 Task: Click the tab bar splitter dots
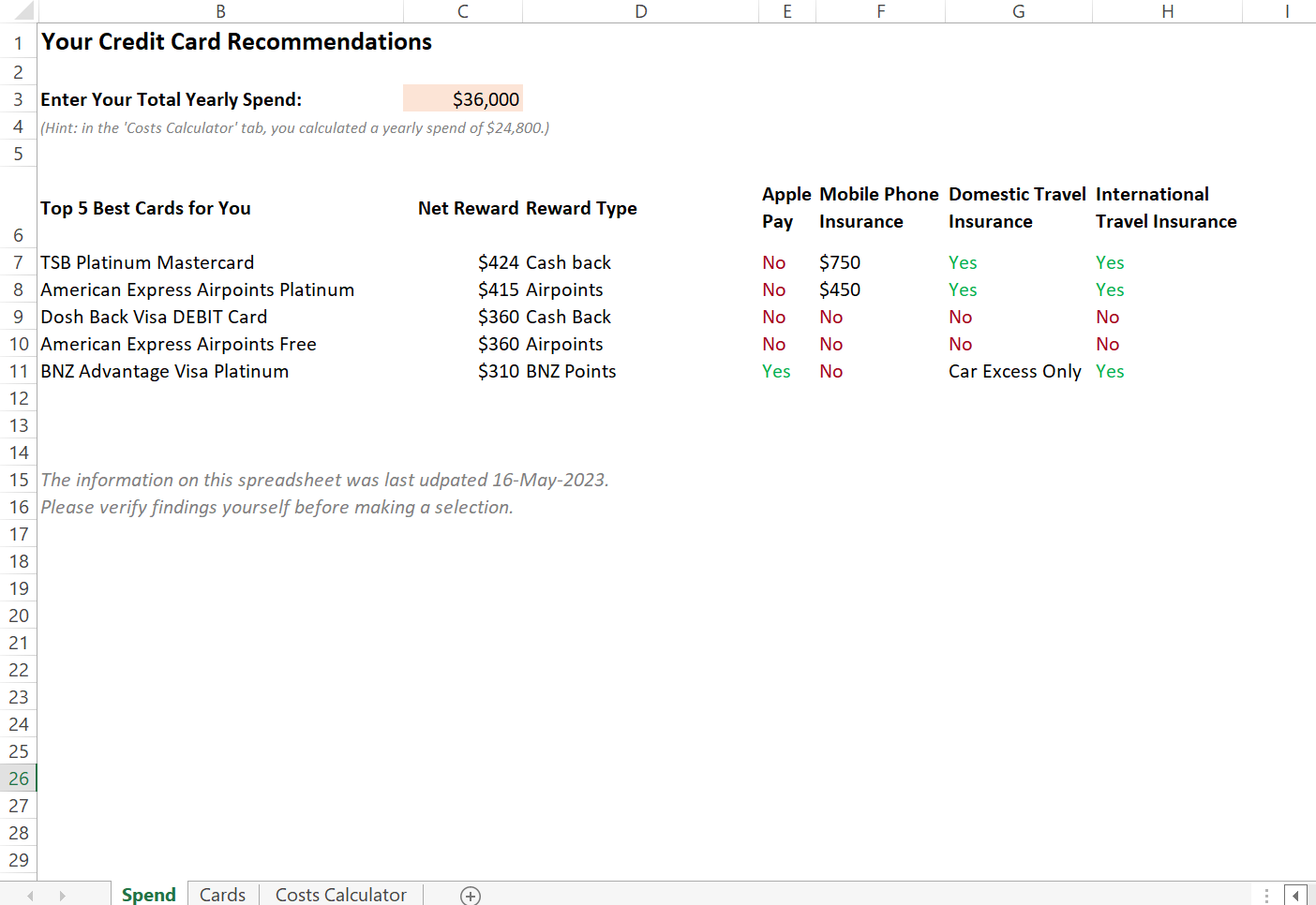click(1266, 896)
